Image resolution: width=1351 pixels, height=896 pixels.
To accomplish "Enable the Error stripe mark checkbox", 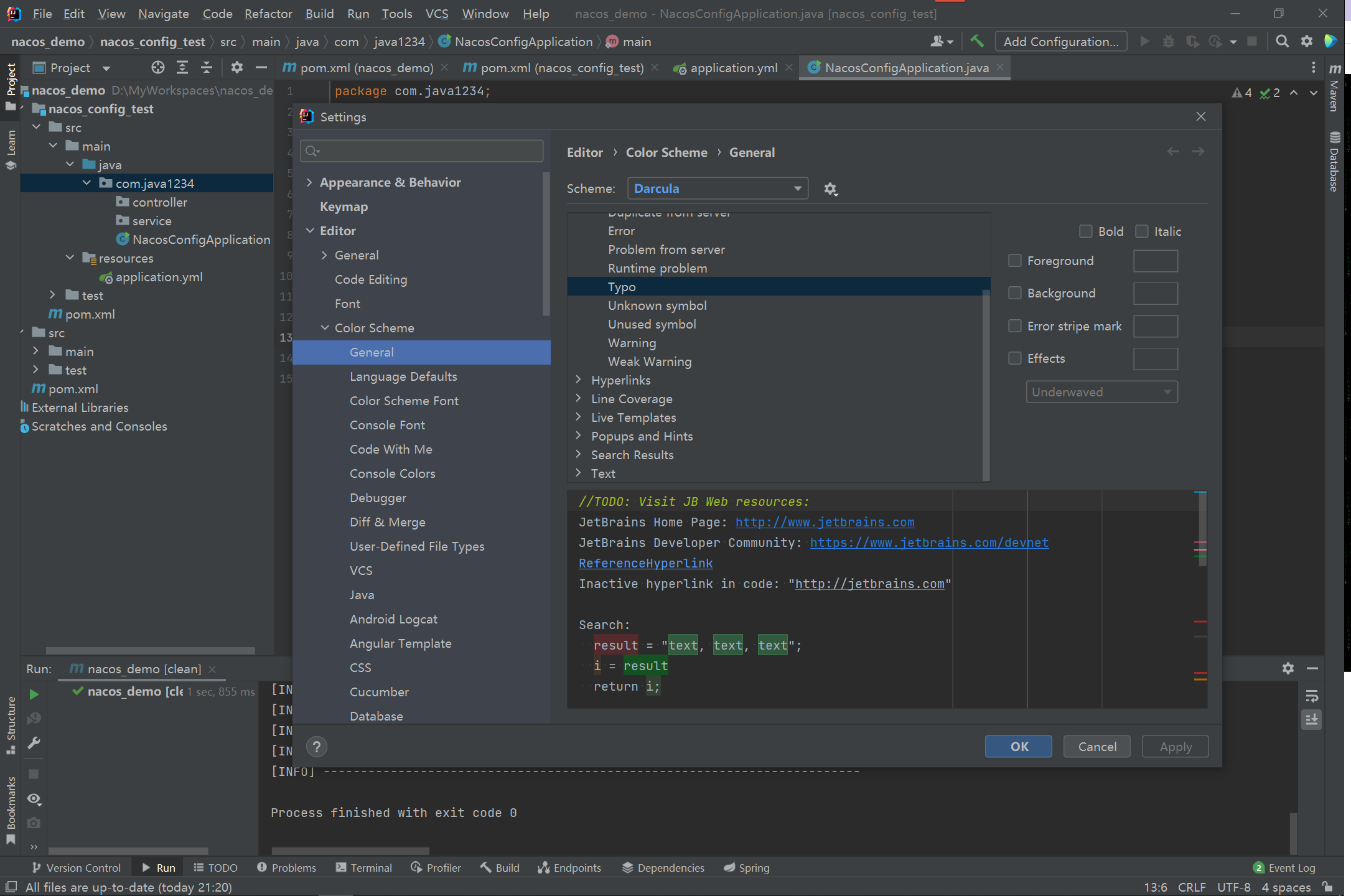I will 1015,326.
